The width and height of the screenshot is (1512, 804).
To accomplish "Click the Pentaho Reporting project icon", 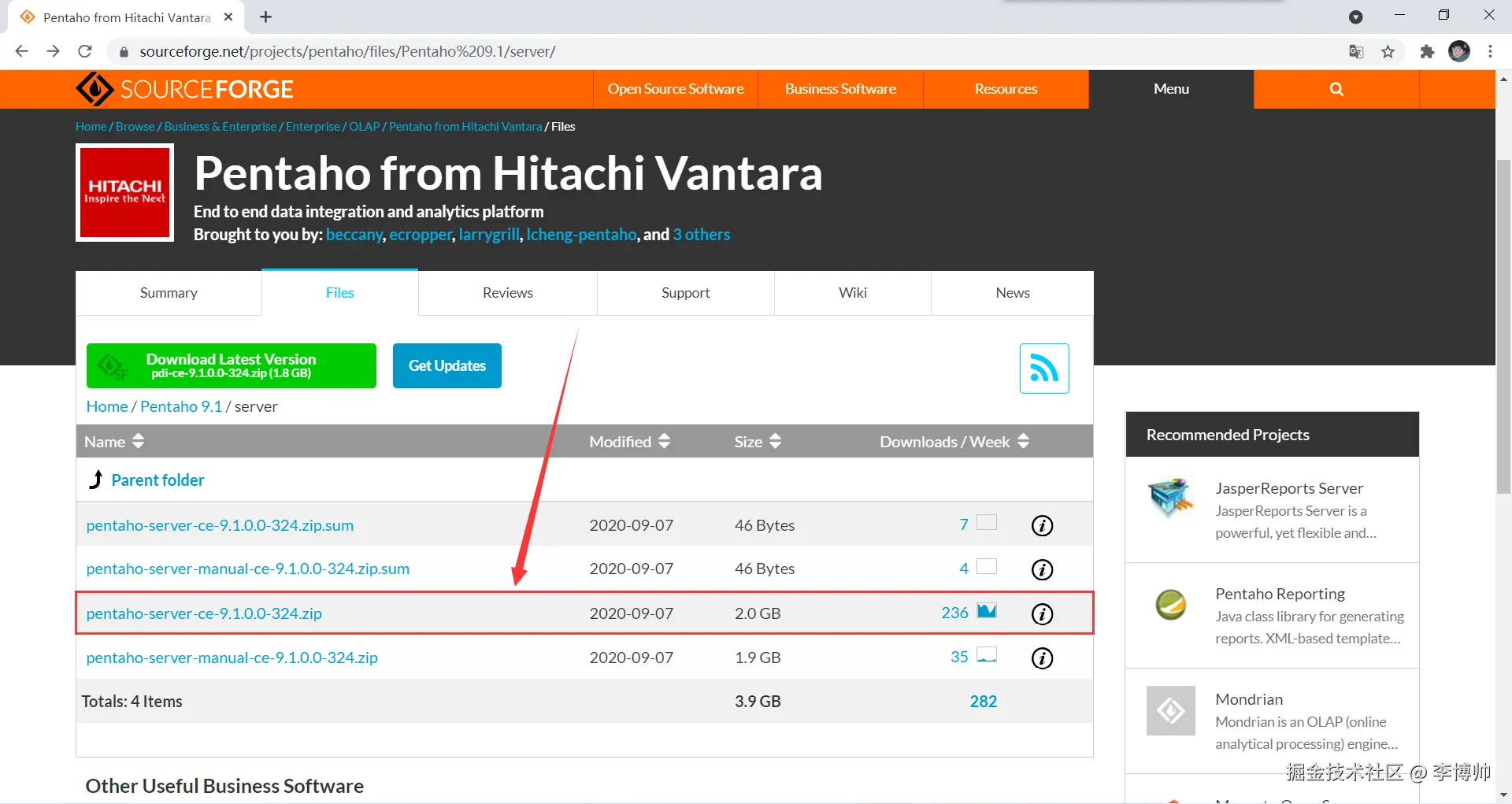I will pyautogui.click(x=1171, y=605).
